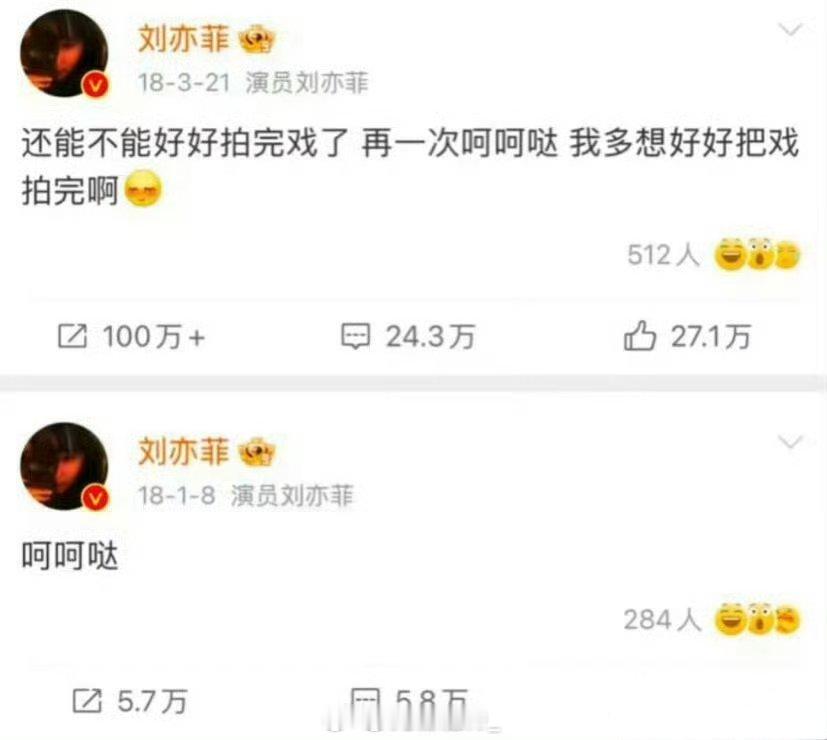Image resolution: width=827 pixels, height=740 pixels.
Task: Click the crown membership badge on the first post
Action: pyautogui.click(x=258, y=41)
